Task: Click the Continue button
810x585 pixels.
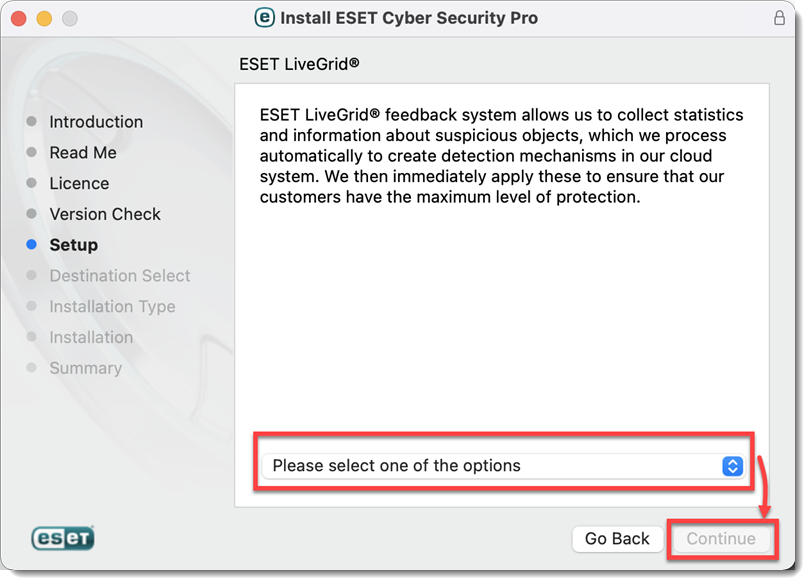Action: (721, 538)
